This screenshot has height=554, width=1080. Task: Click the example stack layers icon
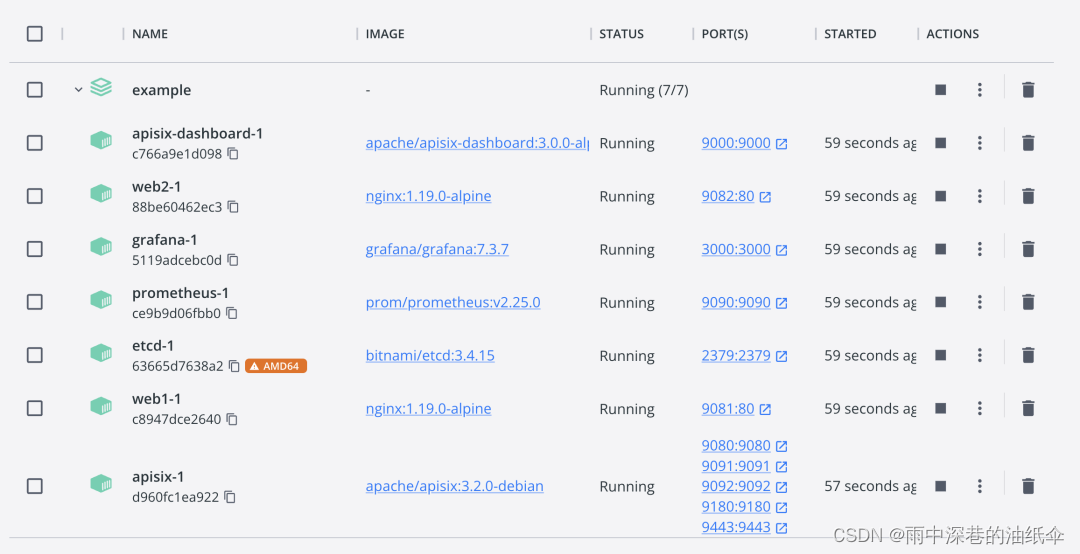tap(101, 88)
